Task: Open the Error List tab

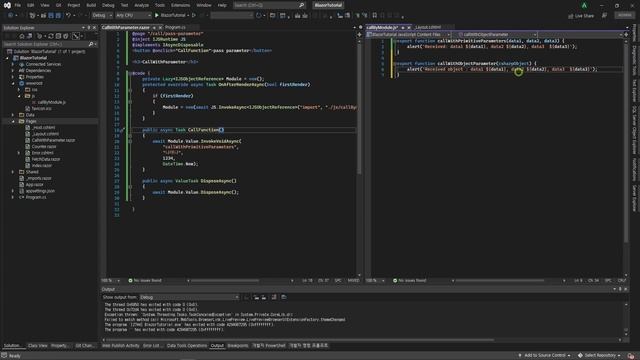Action: tap(151, 346)
